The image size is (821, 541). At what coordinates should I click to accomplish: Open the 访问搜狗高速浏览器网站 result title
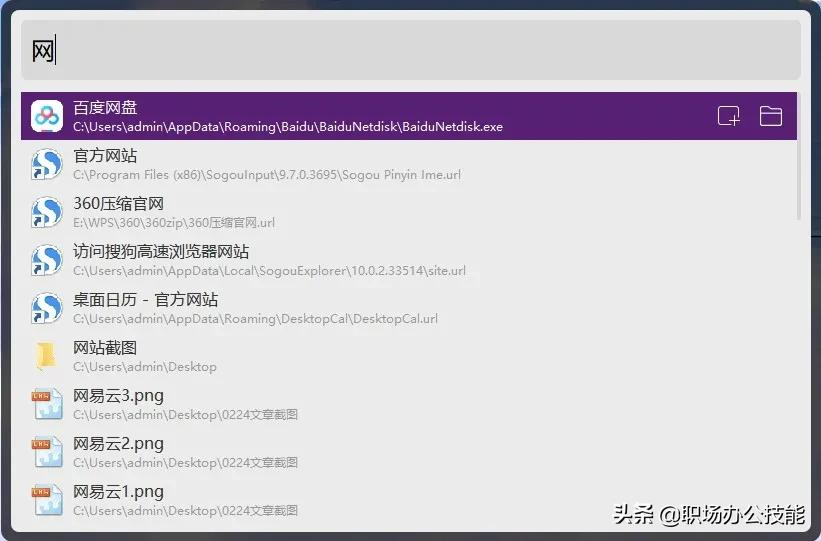(161, 251)
